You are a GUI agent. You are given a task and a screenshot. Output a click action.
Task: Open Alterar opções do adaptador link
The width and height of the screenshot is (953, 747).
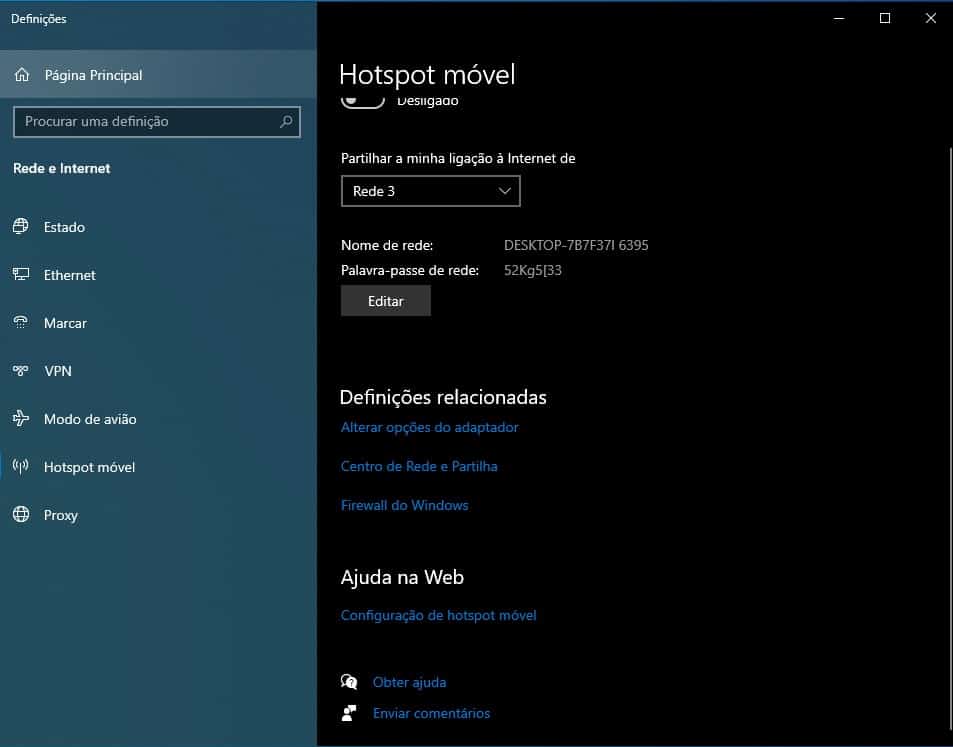click(429, 427)
